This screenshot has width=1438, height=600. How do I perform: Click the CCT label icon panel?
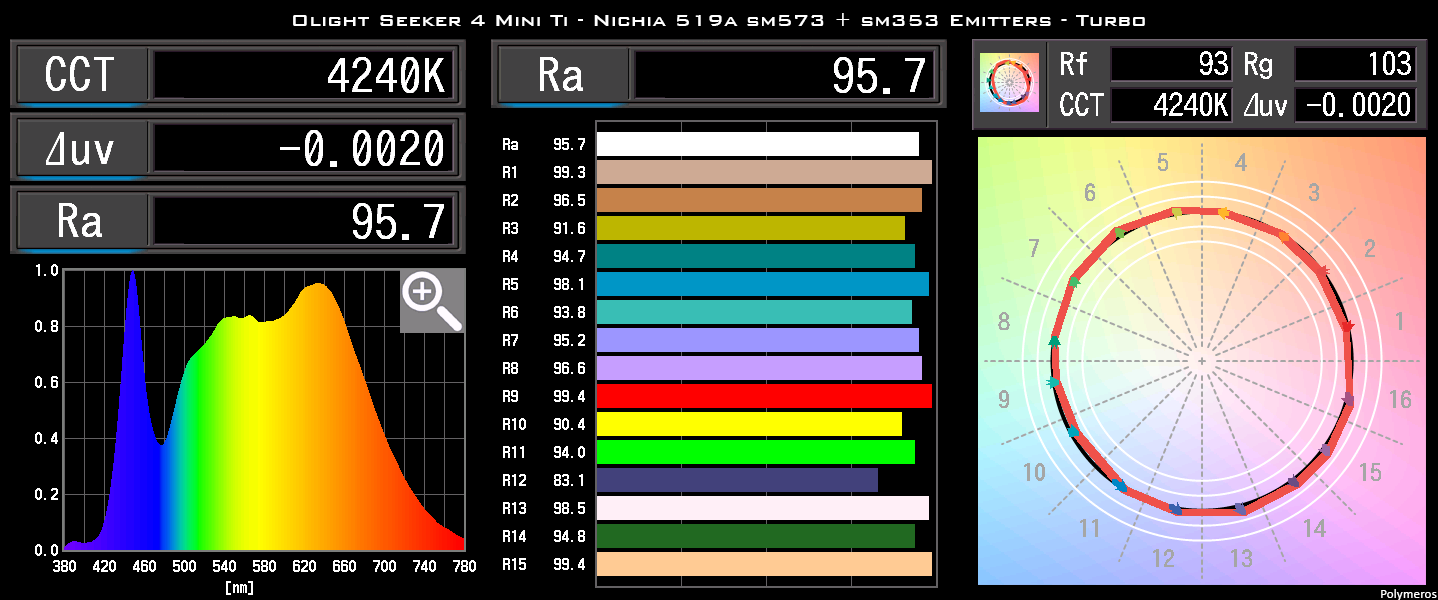(80, 74)
